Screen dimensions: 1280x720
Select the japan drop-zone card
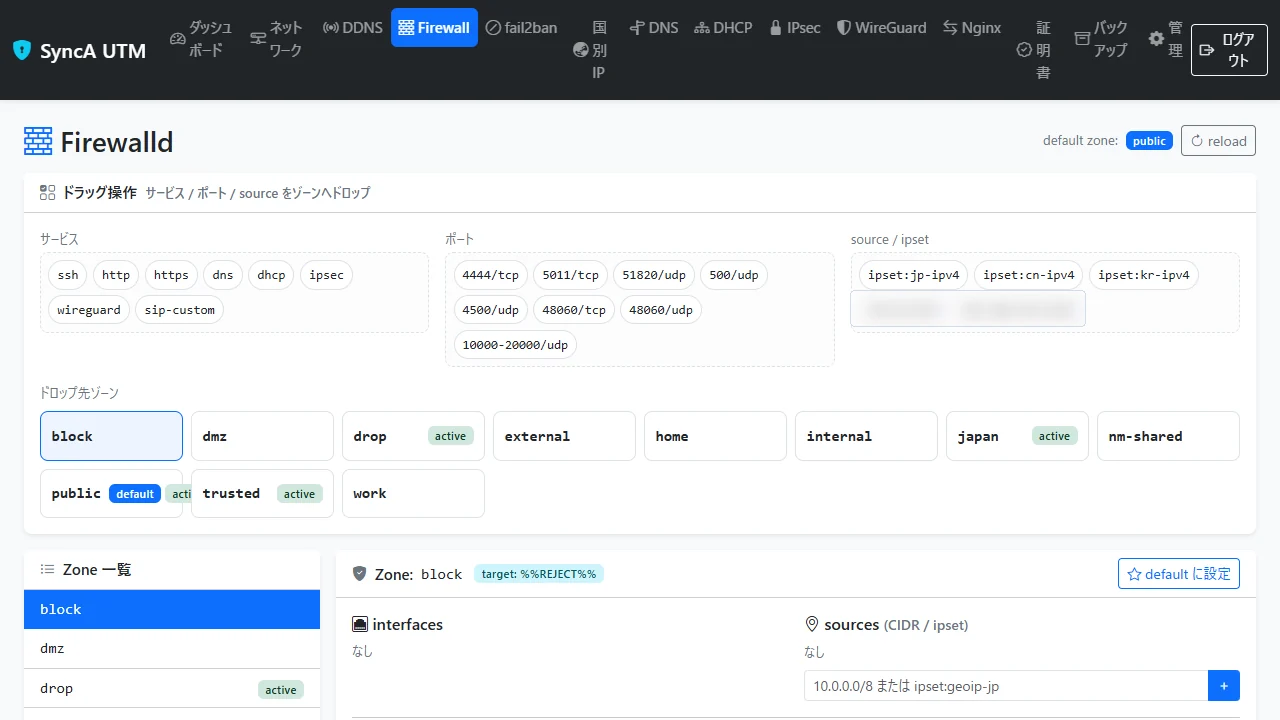pyautogui.click(x=1017, y=436)
